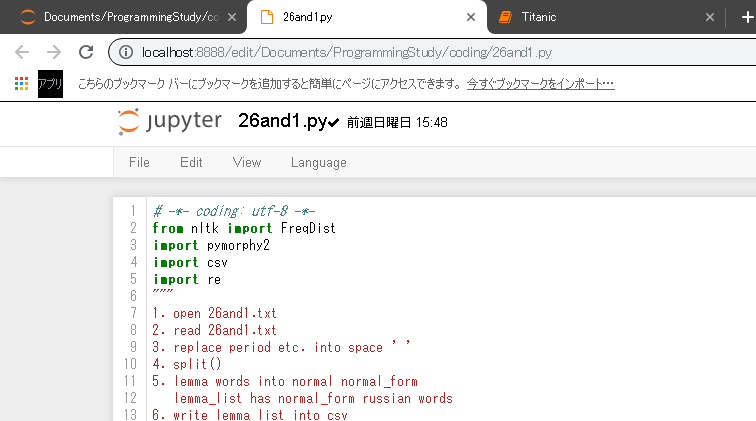Click the Titanic notebook tab icon
Image resolution: width=756 pixels, height=421 pixels.
[505, 17]
